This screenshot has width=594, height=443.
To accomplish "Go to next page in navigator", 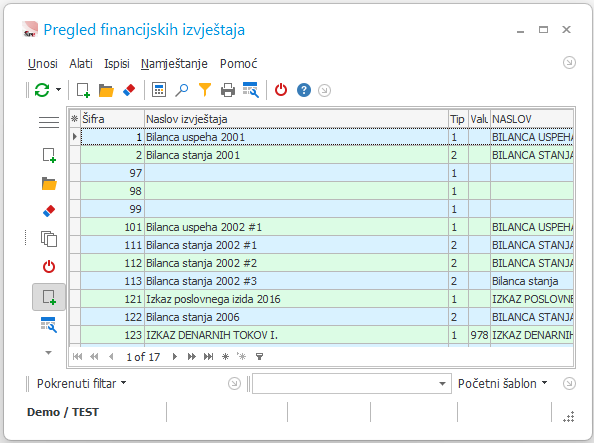I will pyautogui.click(x=192, y=357).
